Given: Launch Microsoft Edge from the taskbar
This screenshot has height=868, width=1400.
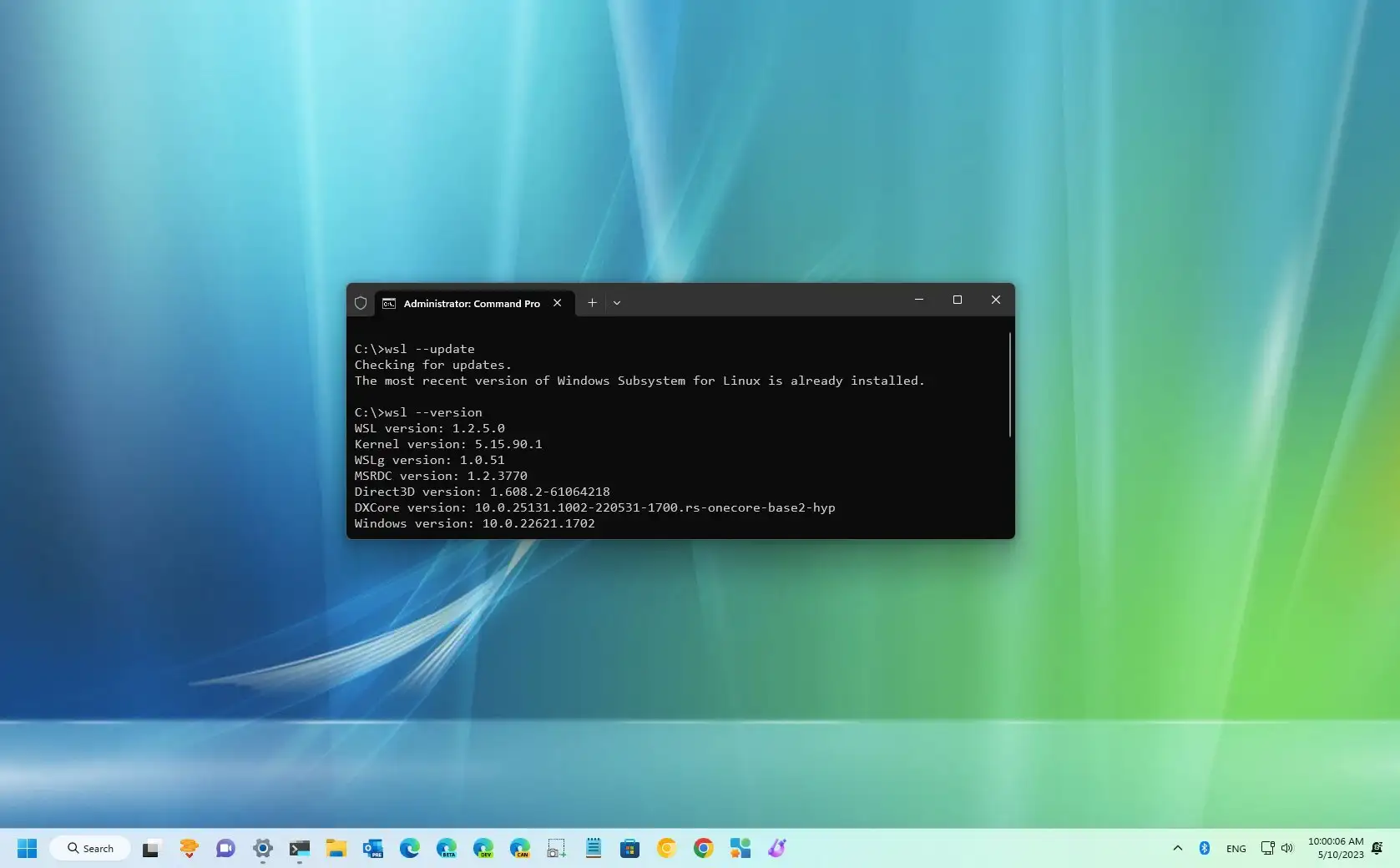Looking at the screenshot, I should pos(409,848).
